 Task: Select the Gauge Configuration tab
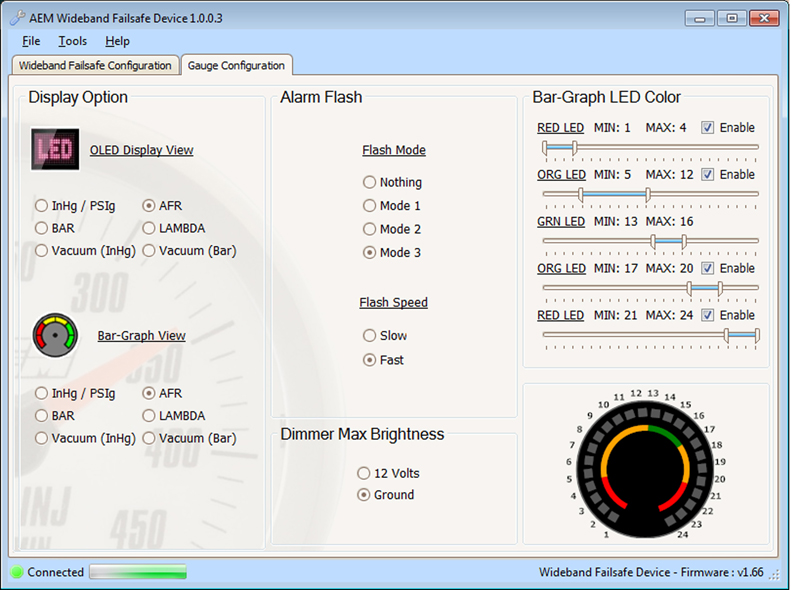click(237, 64)
